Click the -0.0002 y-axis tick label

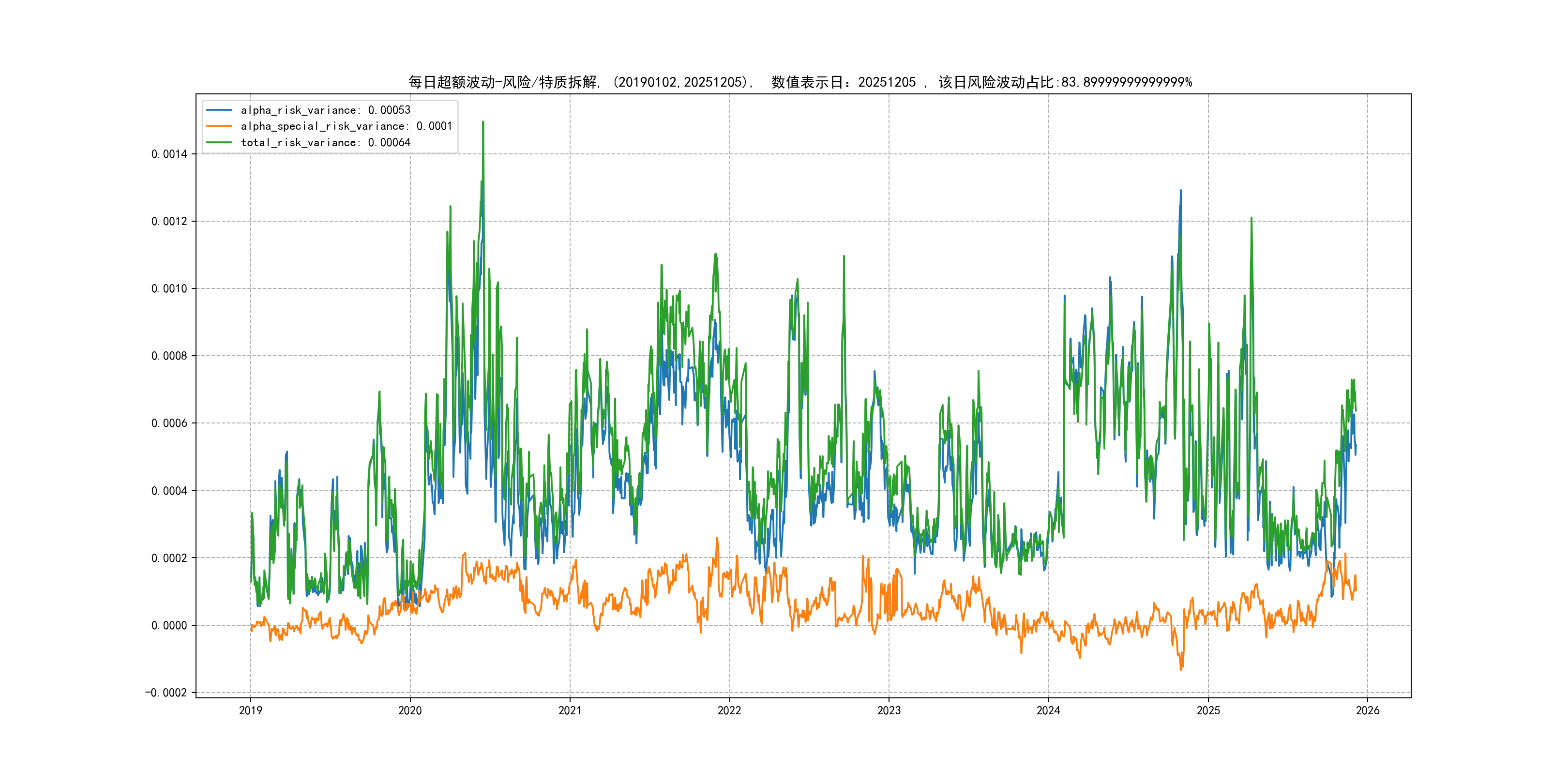(x=166, y=693)
